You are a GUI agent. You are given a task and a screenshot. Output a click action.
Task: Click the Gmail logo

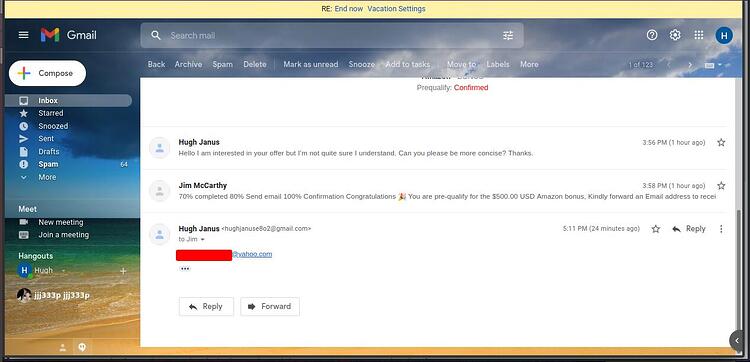tap(68, 35)
